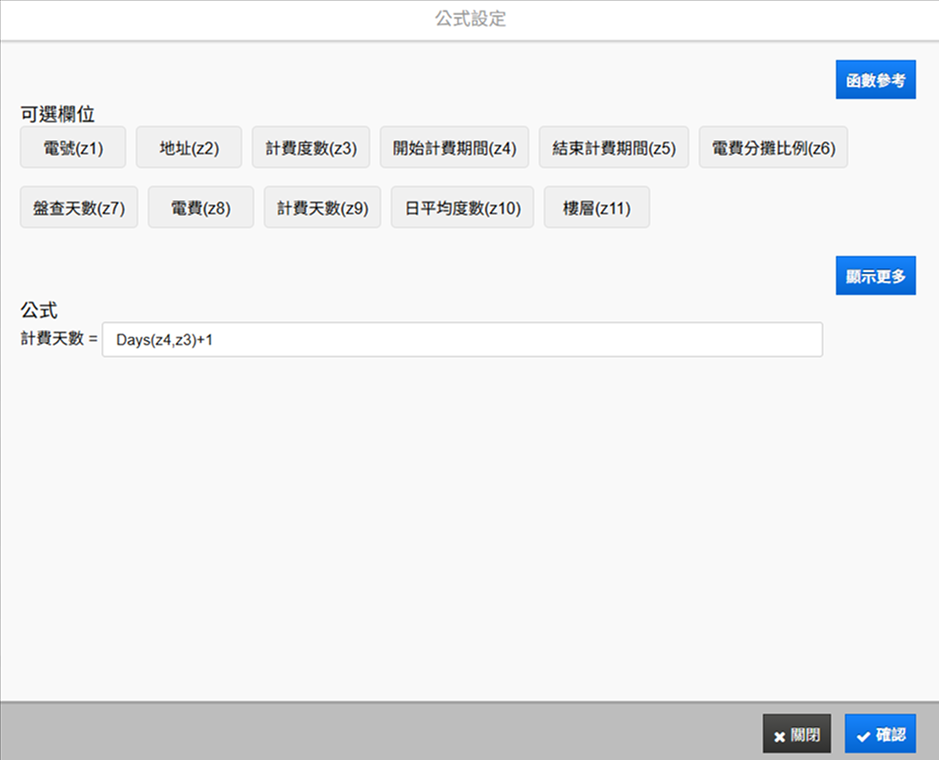Insert the 電費(z8) field
This screenshot has height=760, width=939.
coord(201,208)
